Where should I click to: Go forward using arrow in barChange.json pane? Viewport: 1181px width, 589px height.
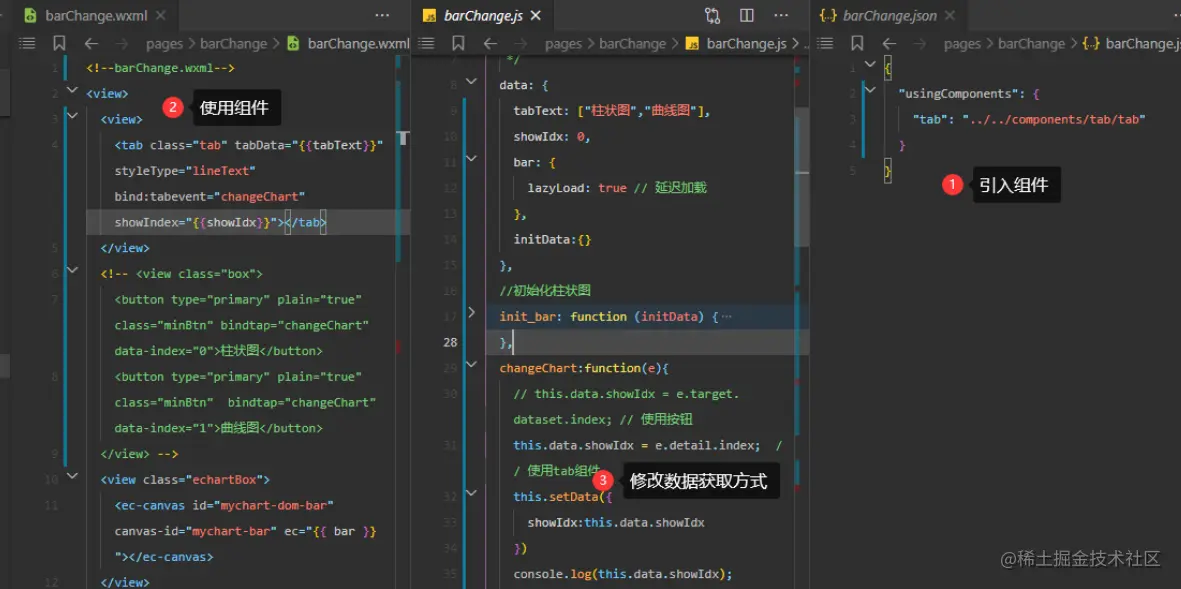pos(920,44)
